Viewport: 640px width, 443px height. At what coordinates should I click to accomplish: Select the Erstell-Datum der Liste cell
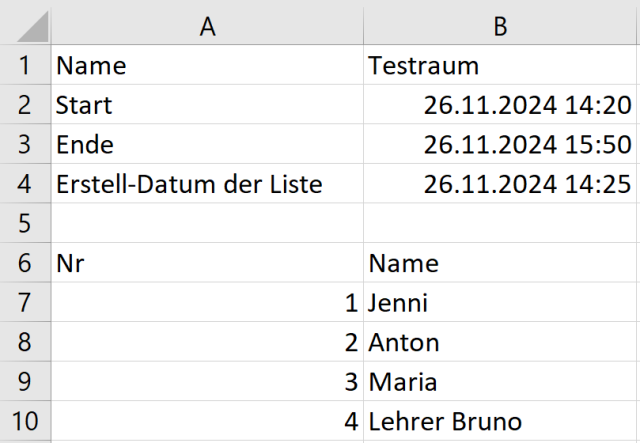[207, 184]
